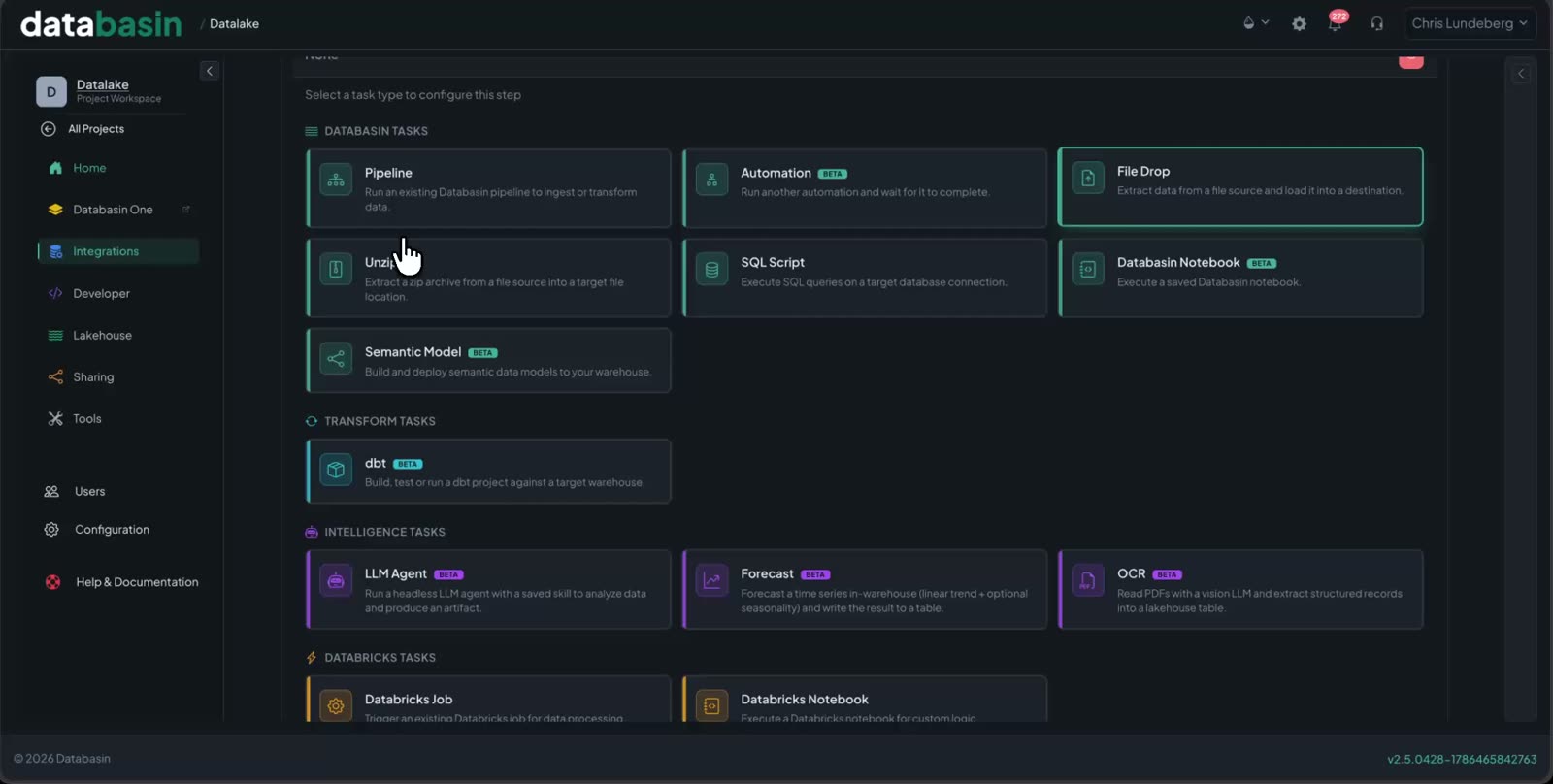Click the databasin logo
The height and width of the screenshot is (784, 1553).
pos(101,23)
